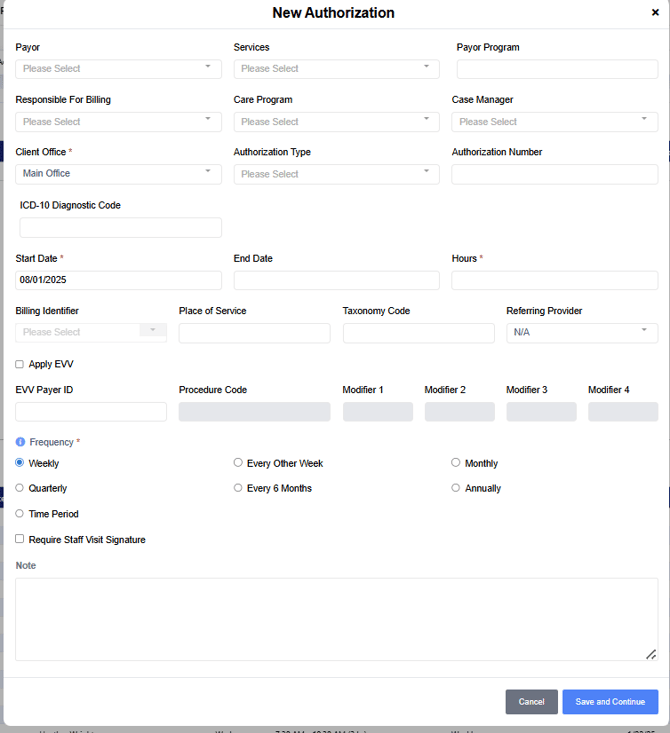Select the Time Period radio button
This screenshot has height=733, width=670.
[20, 514]
